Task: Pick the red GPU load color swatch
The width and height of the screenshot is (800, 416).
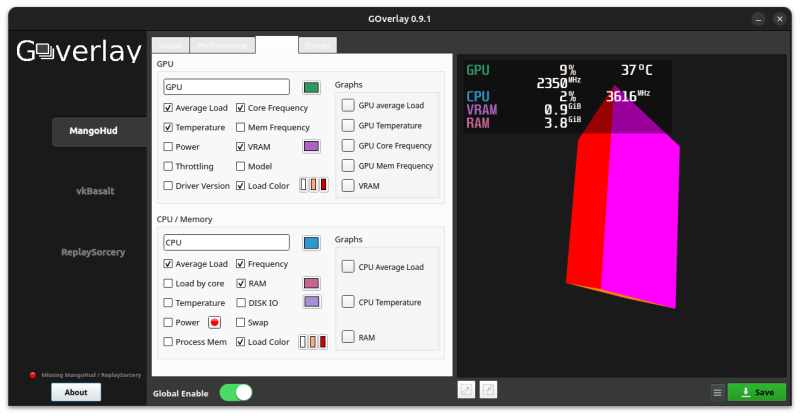Action: point(323,185)
